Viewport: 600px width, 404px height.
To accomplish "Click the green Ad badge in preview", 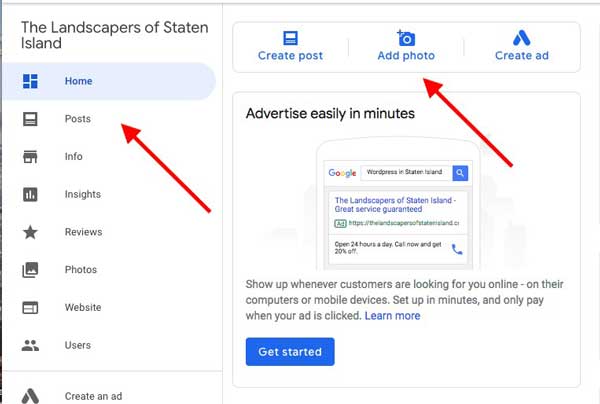I will (340, 223).
